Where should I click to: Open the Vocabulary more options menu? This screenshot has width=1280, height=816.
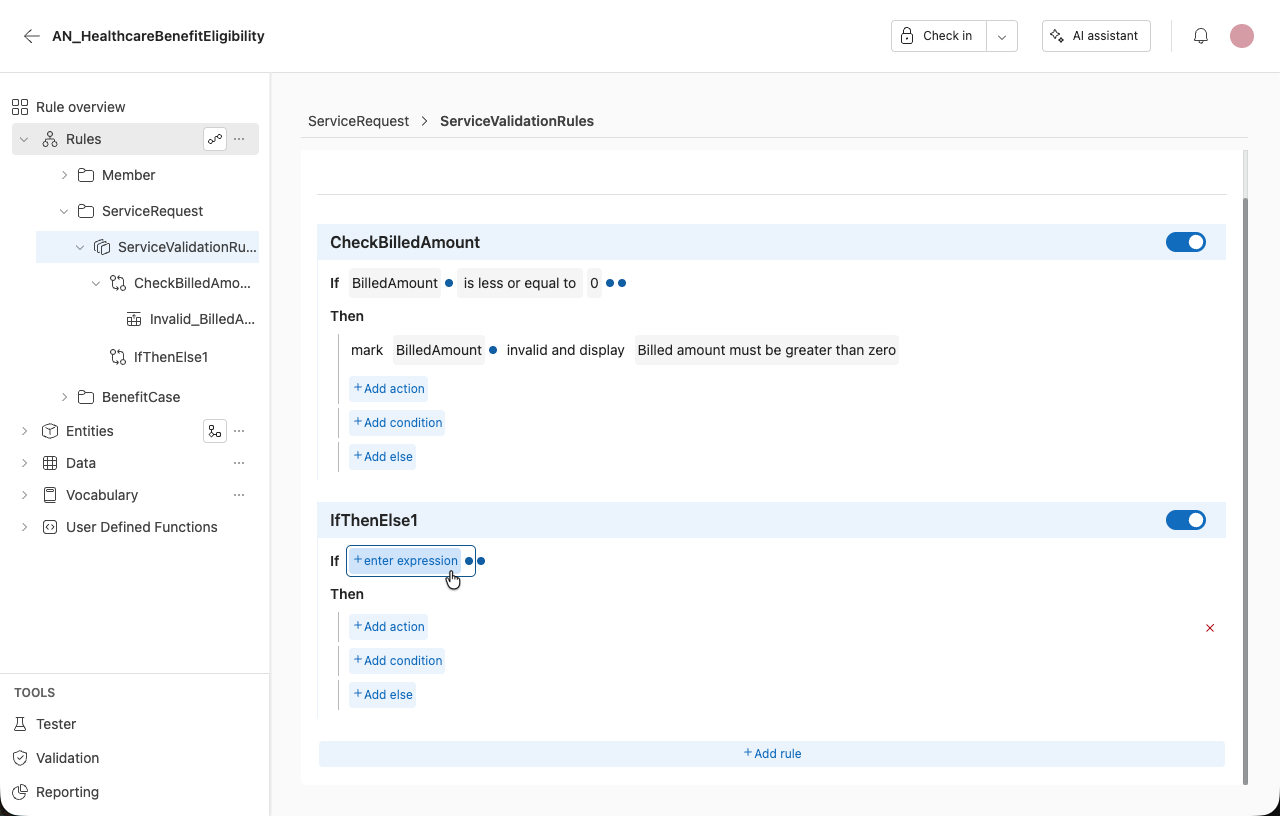click(239, 495)
